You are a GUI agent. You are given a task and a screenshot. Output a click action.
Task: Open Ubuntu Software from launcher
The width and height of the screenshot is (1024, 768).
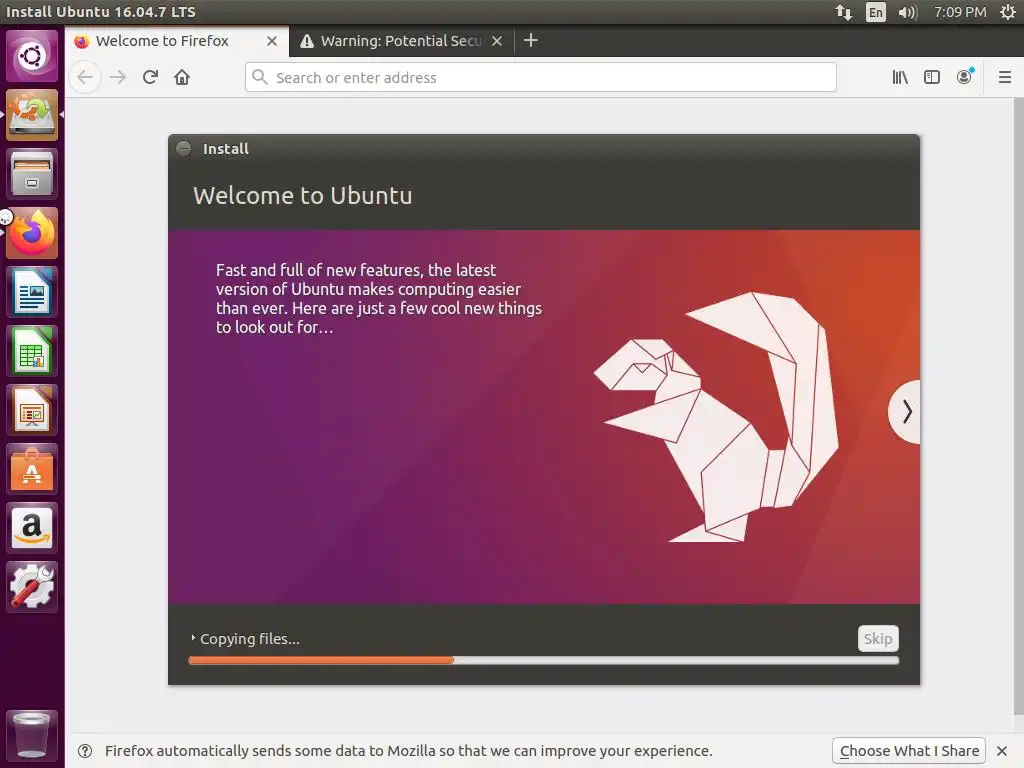[31, 469]
